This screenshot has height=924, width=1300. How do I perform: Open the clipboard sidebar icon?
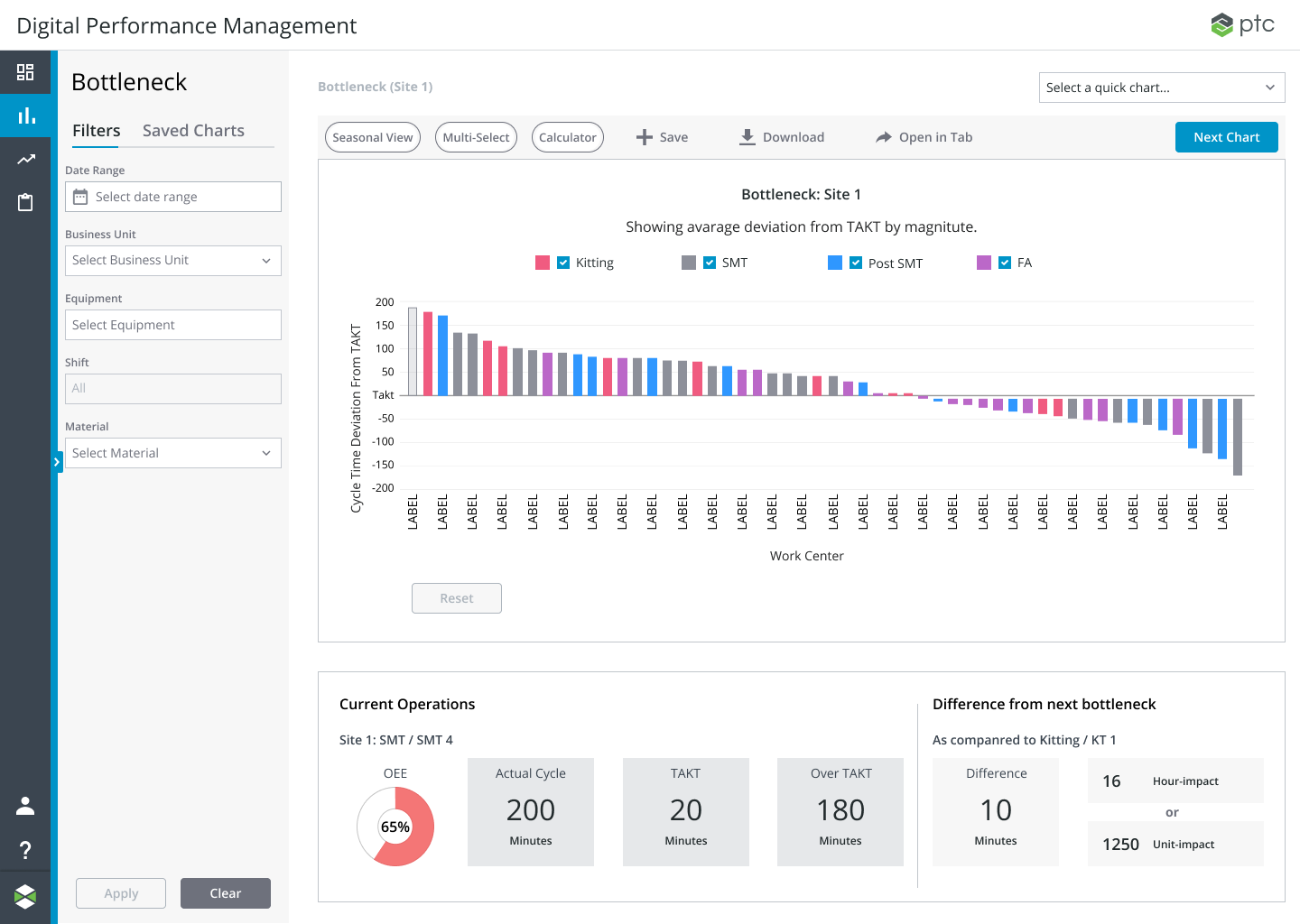(x=25, y=202)
